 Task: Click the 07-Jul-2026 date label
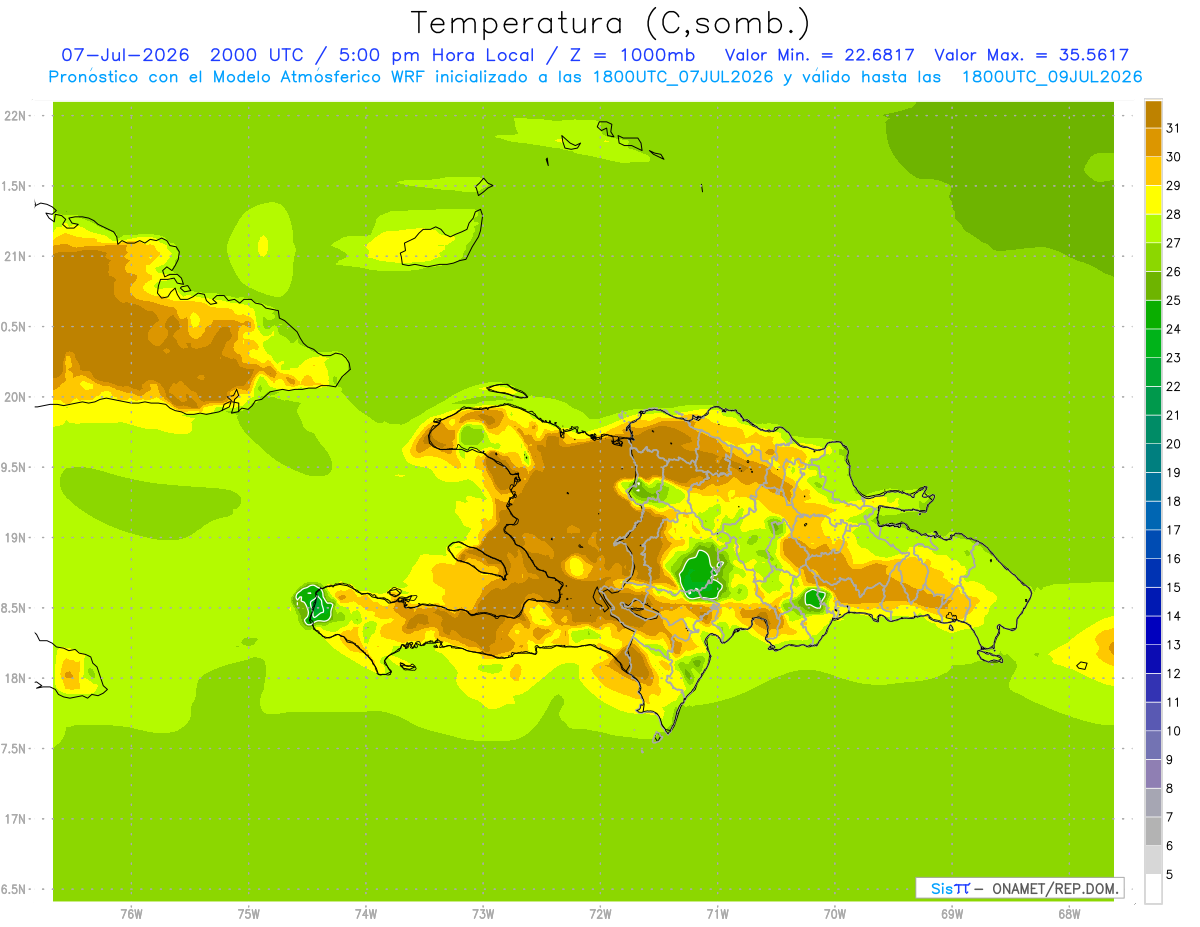pos(126,55)
